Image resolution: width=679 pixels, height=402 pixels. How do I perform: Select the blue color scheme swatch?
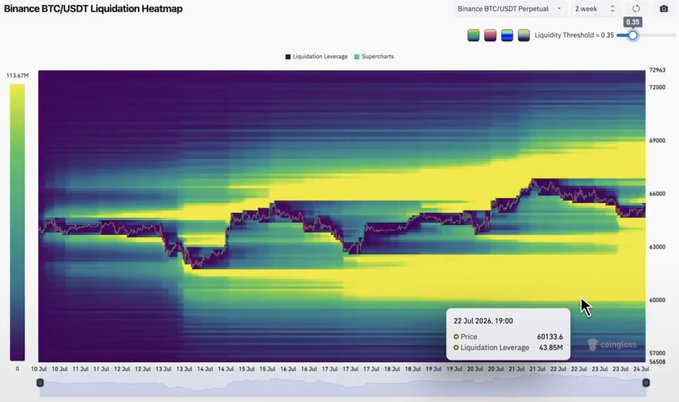pos(507,35)
